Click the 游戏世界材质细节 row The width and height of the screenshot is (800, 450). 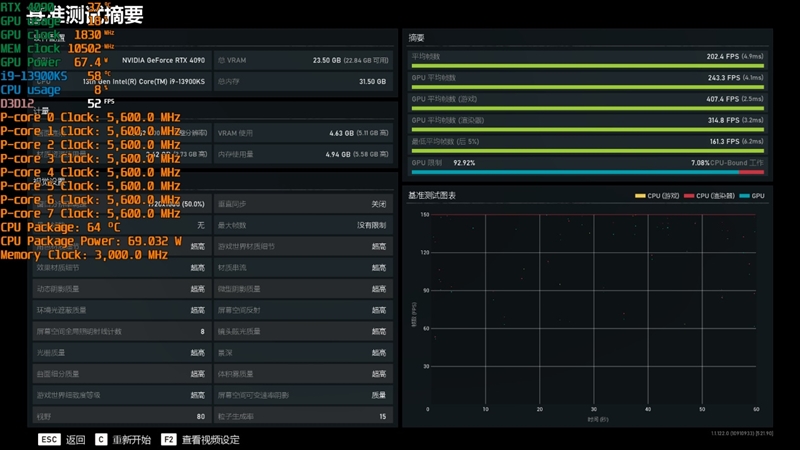(303, 246)
